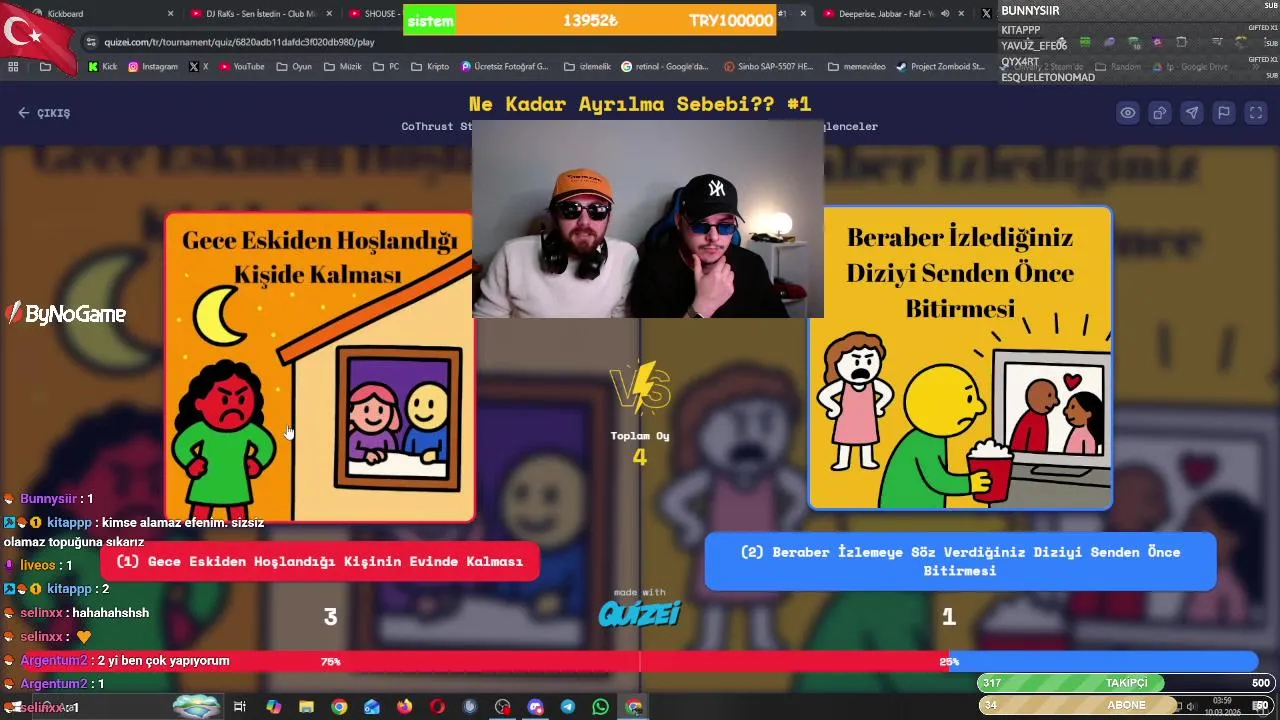The width and height of the screenshot is (1280, 720).
Task: Open WhatsApp from taskbar
Action: (x=600, y=707)
